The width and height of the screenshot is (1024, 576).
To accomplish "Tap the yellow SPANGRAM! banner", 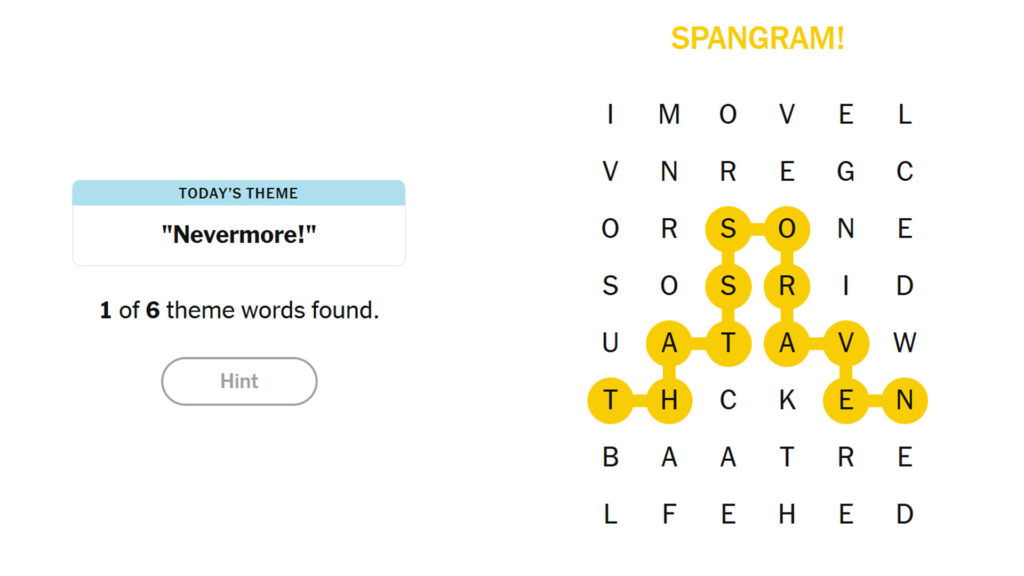I will click(758, 37).
